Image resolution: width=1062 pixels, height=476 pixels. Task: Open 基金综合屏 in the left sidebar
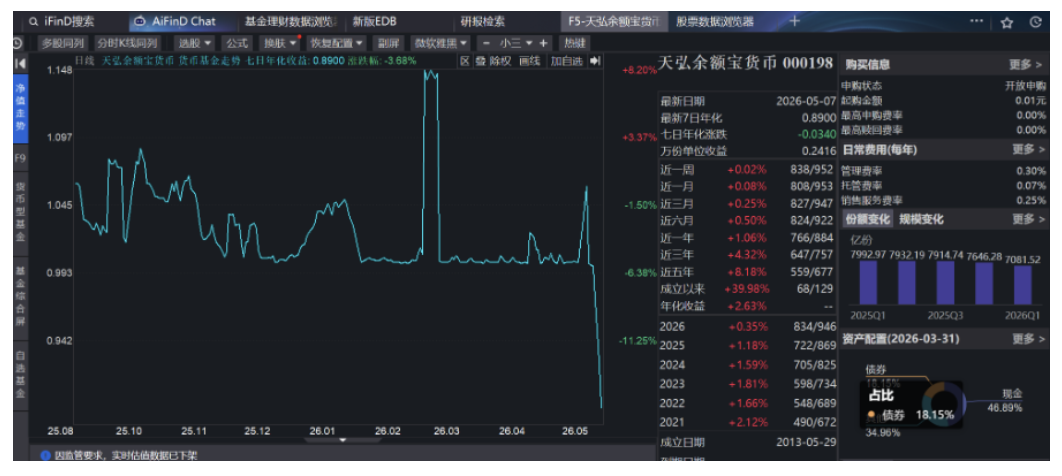20,296
